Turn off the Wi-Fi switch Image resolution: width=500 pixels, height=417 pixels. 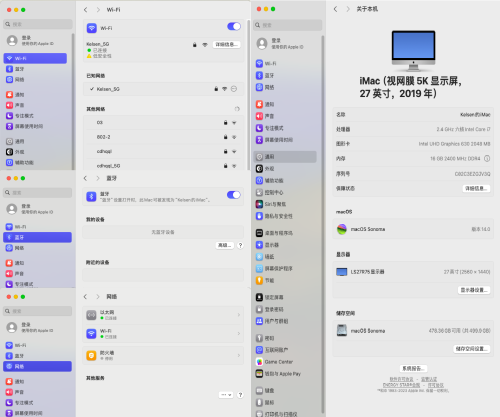click(234, 26)
